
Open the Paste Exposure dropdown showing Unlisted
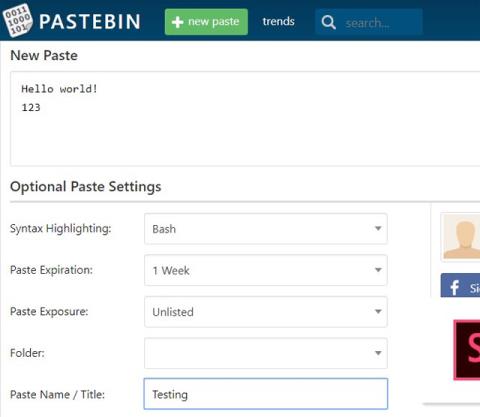point(266,312)
